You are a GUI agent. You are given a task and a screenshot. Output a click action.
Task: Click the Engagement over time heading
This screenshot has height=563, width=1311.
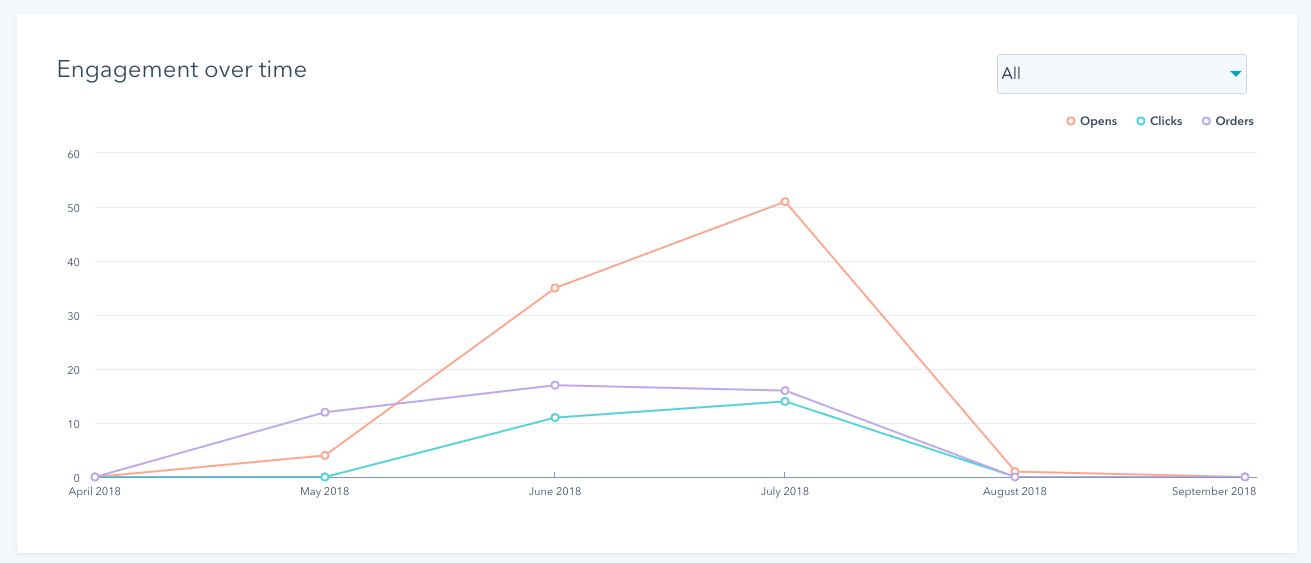click(x=181, y=69)
